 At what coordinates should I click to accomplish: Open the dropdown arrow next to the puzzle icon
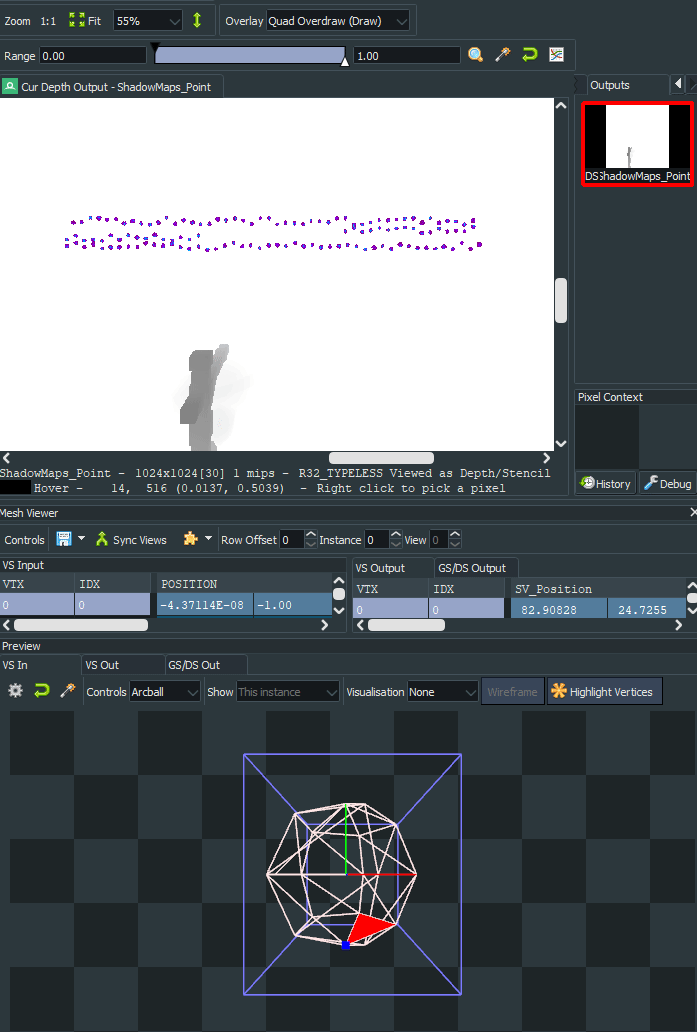[x=209, y=538]
